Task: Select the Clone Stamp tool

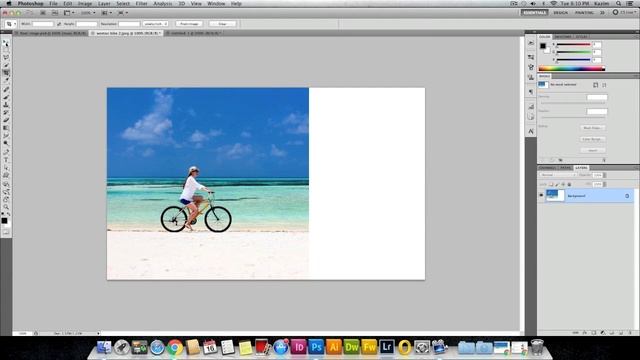Action: click(x=6, y=105)
